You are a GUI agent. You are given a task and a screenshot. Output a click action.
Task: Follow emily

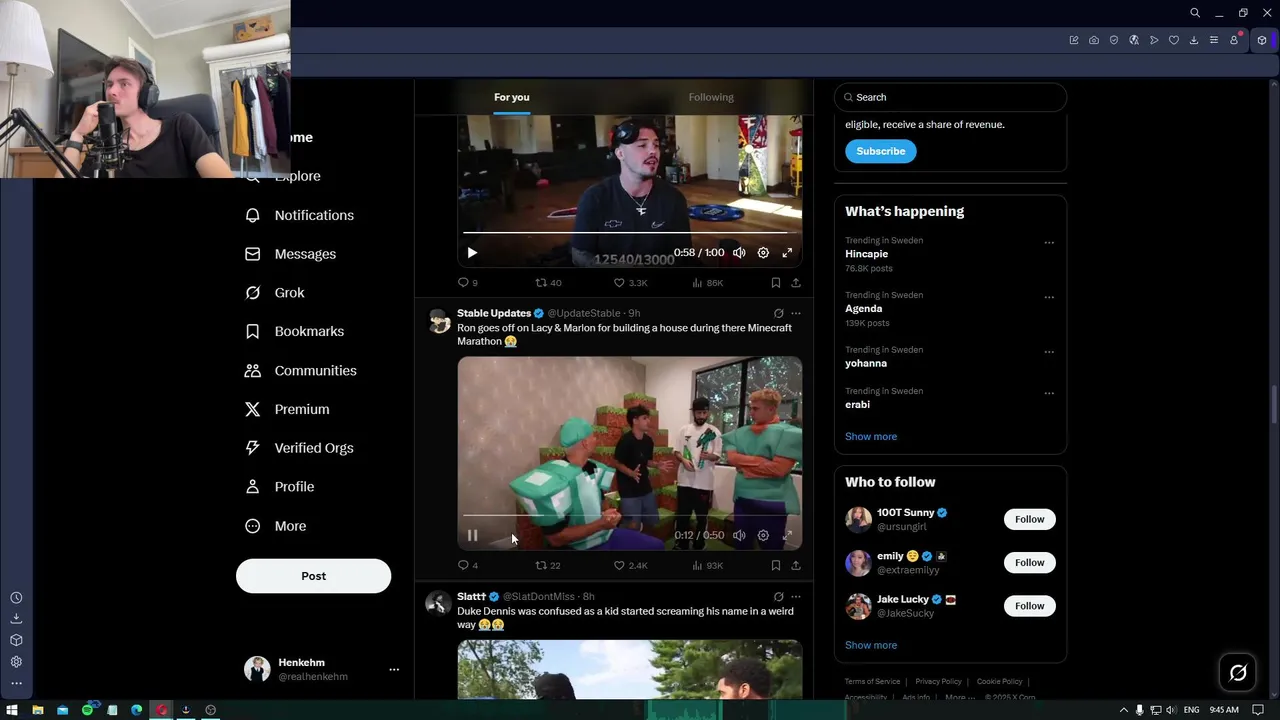(1030, 562)
